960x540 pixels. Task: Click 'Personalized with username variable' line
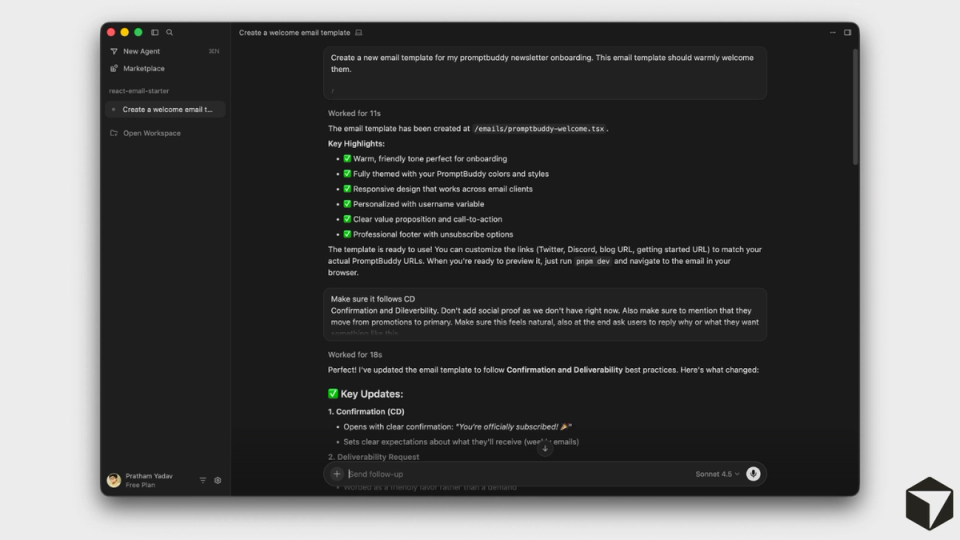418,204
